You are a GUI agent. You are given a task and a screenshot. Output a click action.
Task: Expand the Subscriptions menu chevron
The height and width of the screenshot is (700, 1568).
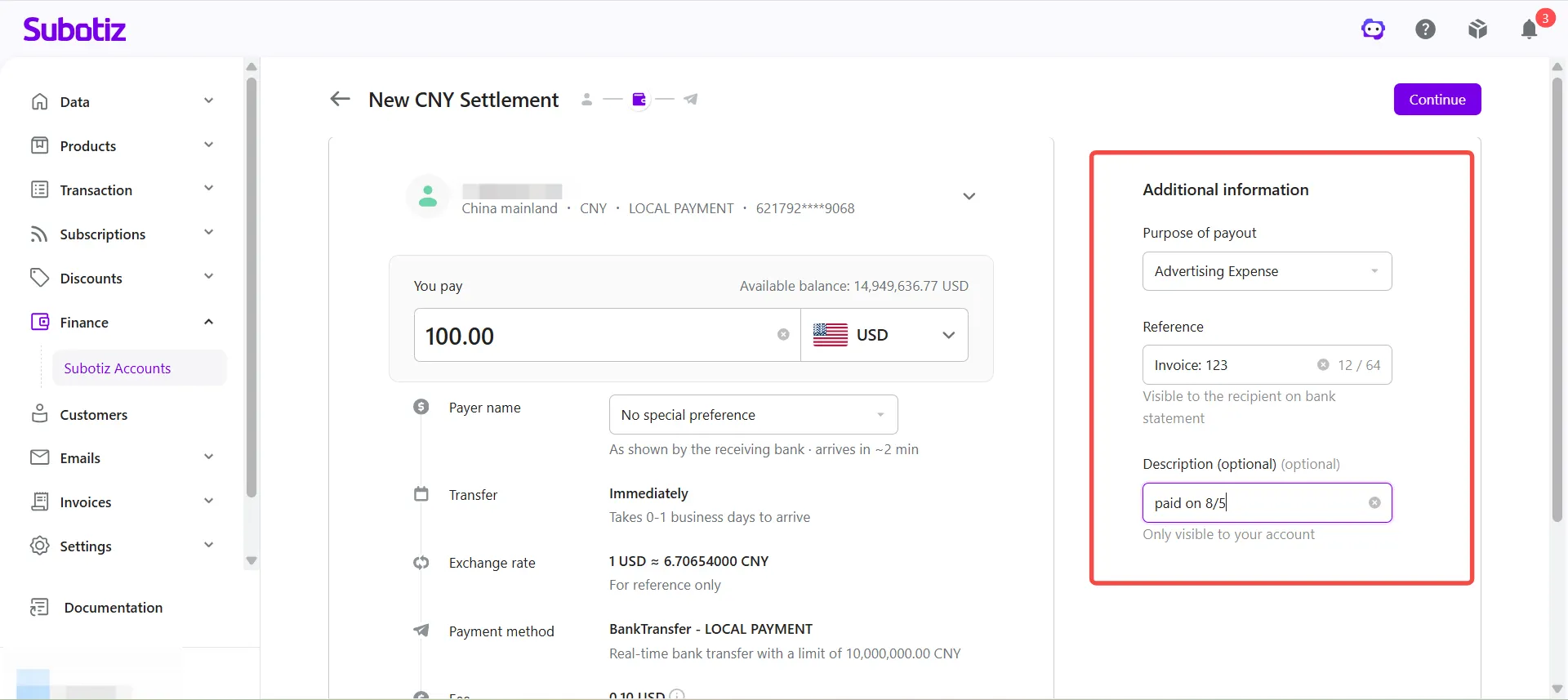(208, 232)
